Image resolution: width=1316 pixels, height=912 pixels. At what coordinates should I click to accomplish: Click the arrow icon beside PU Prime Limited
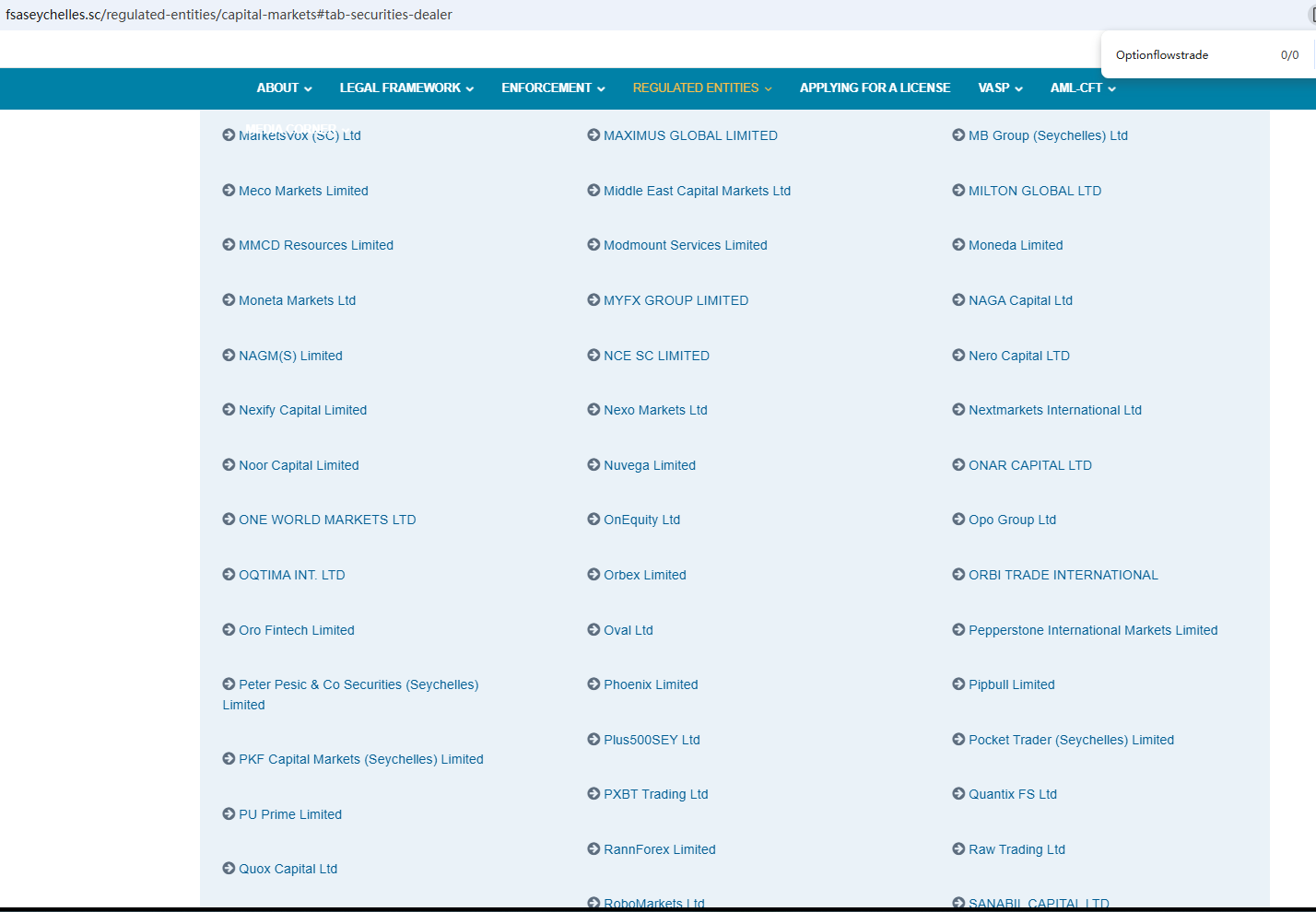229,813
